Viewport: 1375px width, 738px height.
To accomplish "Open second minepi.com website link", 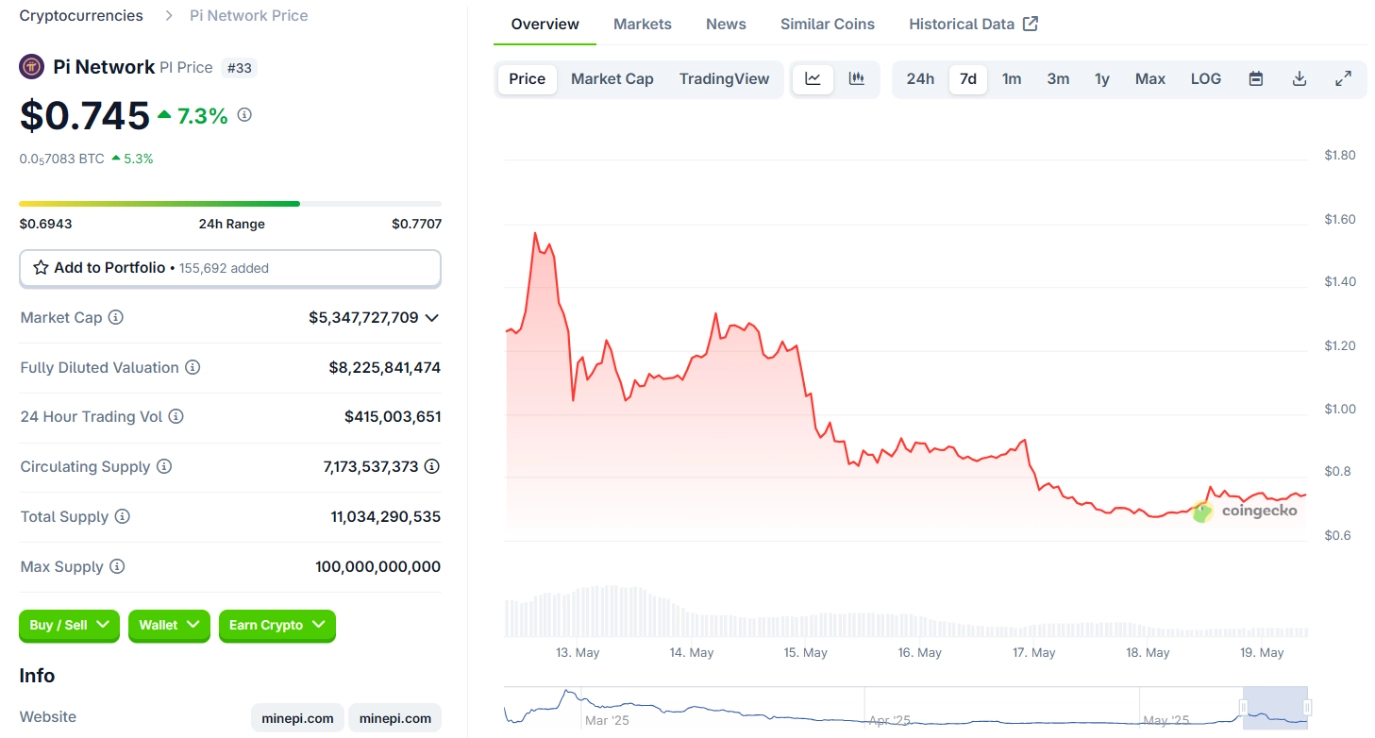I will click(395, 718).
